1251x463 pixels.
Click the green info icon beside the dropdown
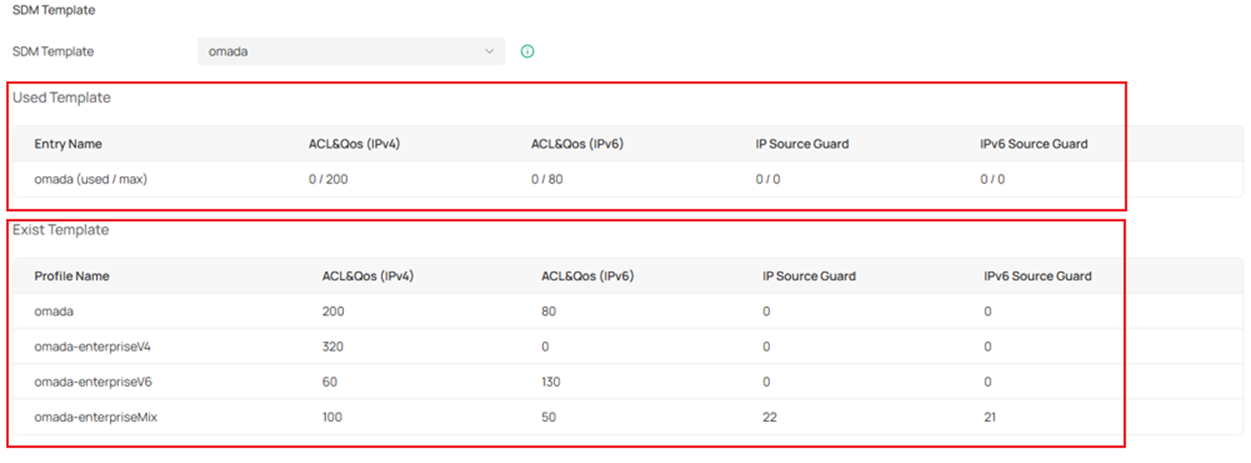(528, 51)
